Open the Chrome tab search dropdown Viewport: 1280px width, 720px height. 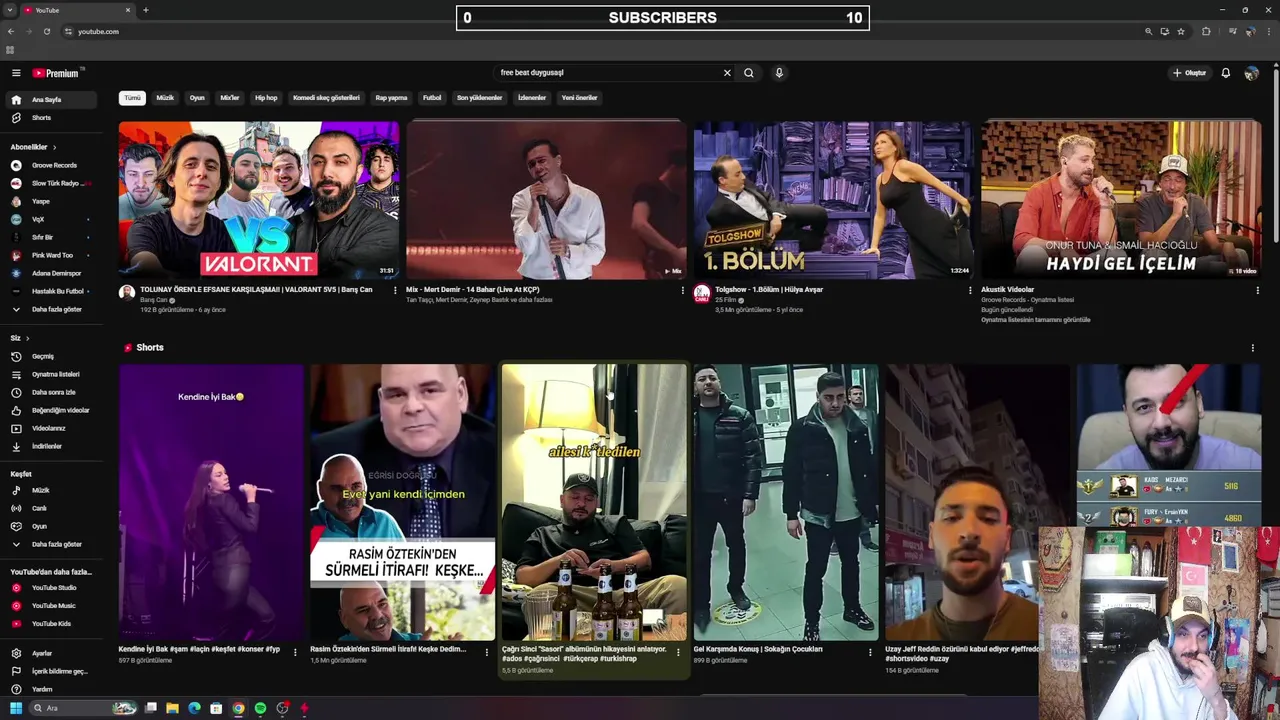click(x=10, y=10)
